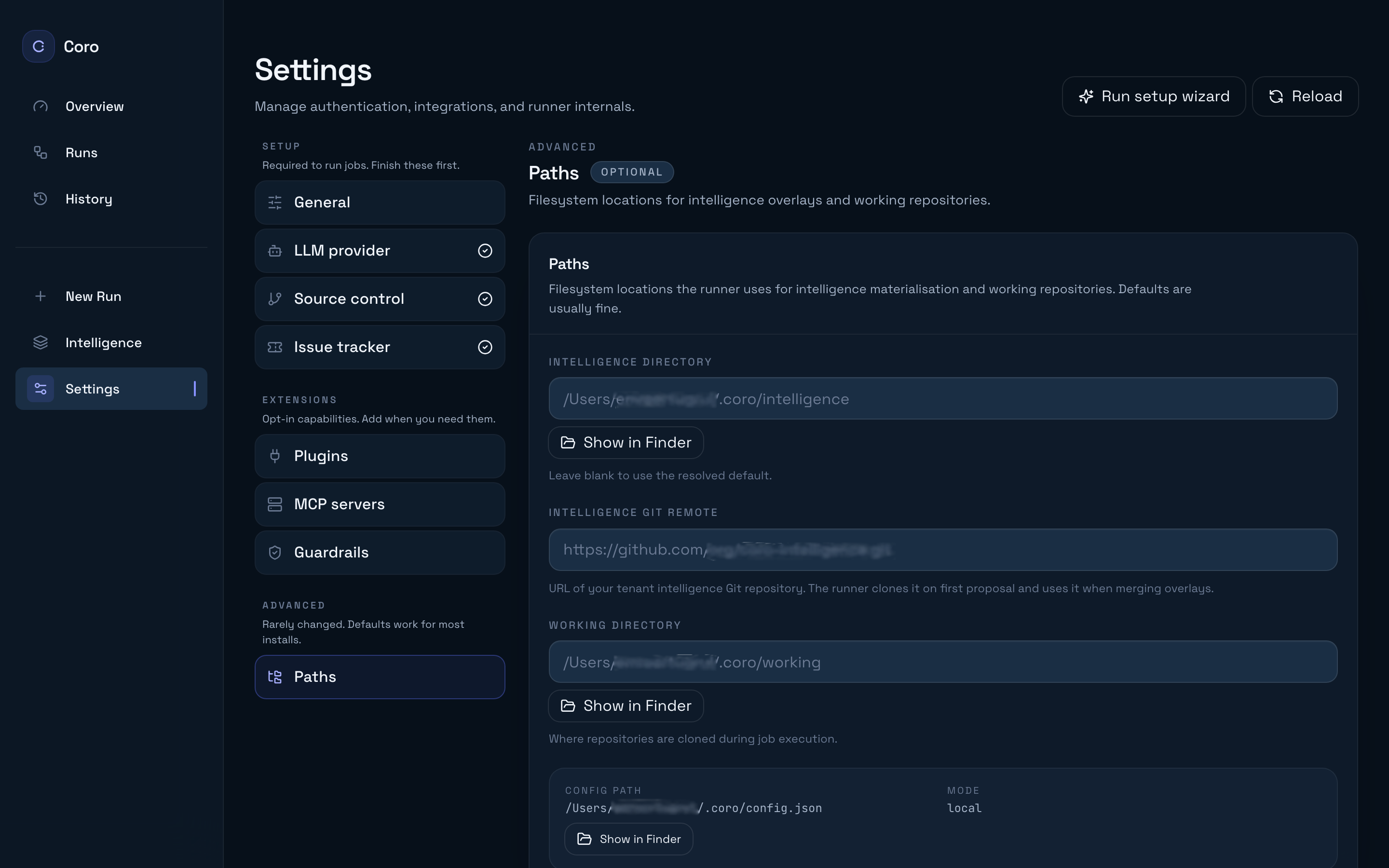
Task: Select the Paths advanced section
Action: (380, 678)
